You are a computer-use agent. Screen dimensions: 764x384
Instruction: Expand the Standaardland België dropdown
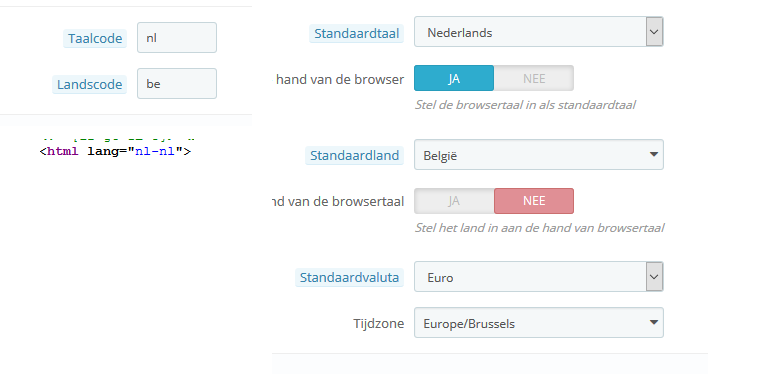pyautogui.click(x=538, y=154)
